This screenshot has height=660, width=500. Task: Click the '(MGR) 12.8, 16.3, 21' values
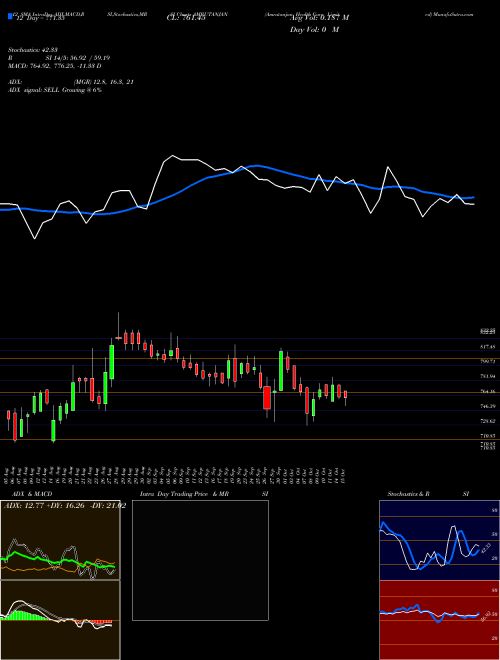(104, 82)
